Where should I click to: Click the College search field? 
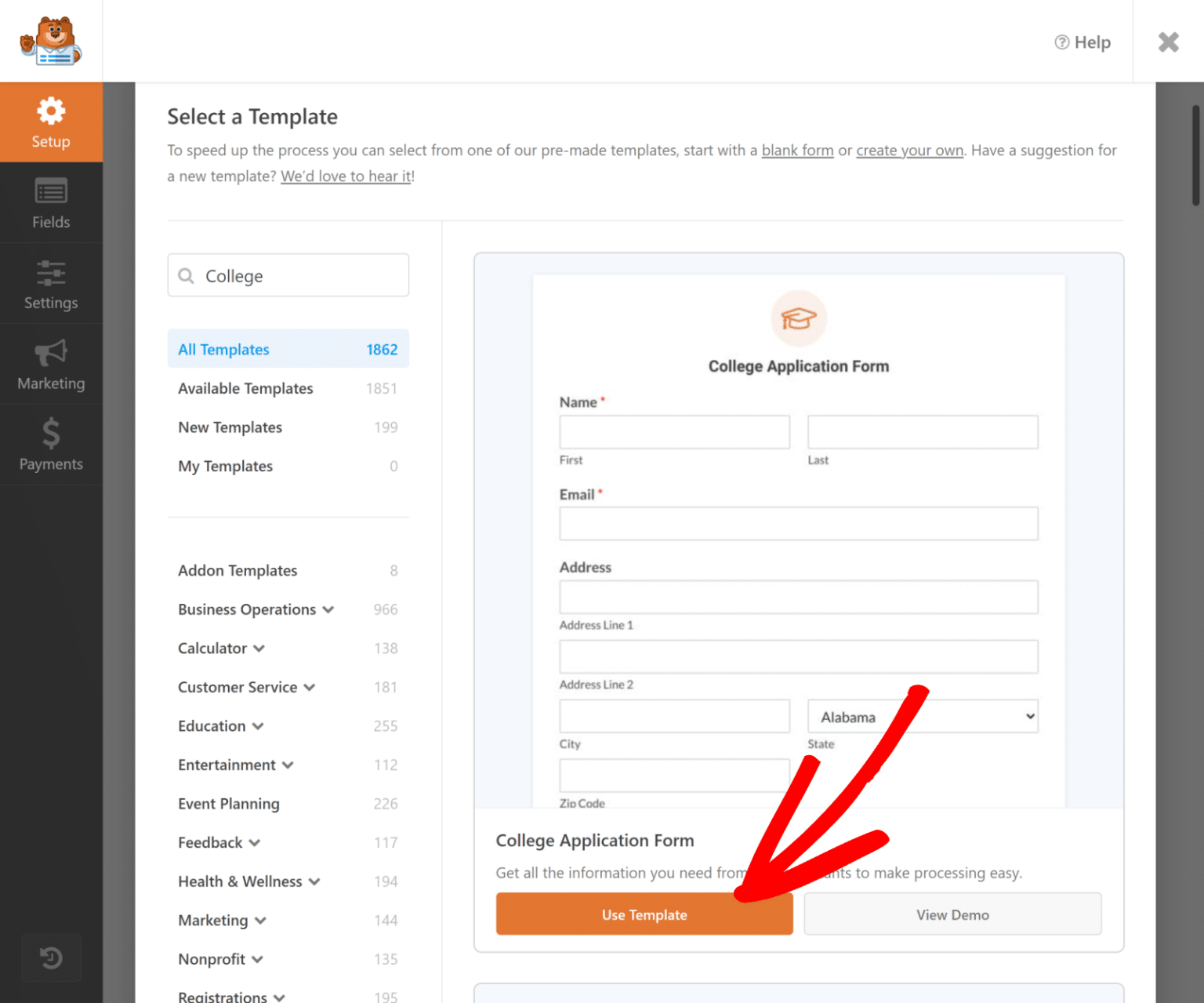pos(298,275)
